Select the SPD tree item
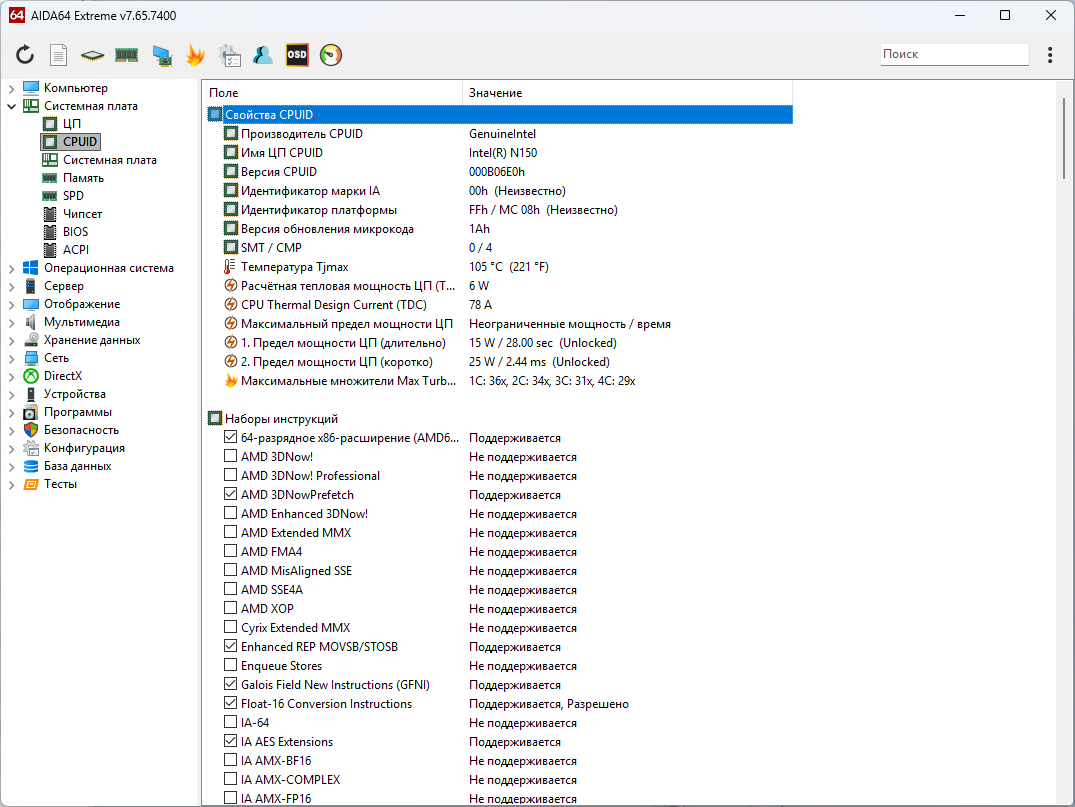The image size is (1075, 807). click(x=73, y=196)
